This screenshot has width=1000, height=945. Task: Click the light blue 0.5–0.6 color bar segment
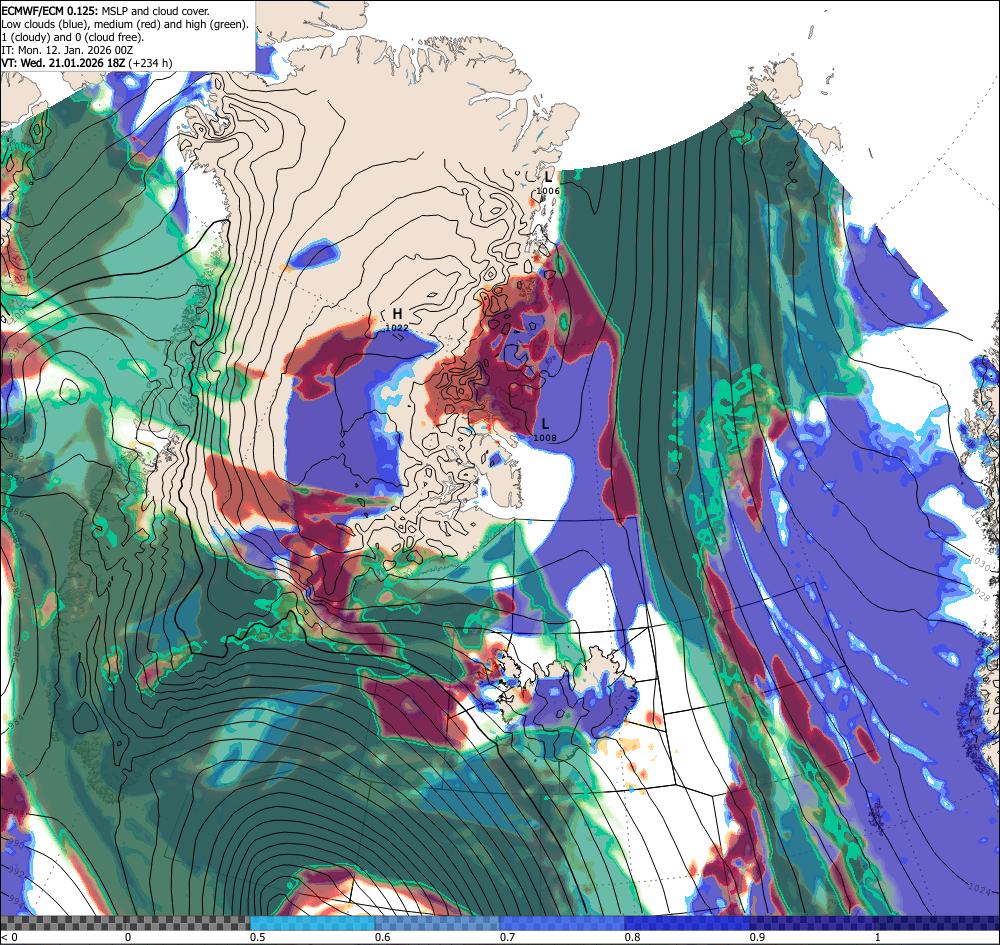coord(312,923)
